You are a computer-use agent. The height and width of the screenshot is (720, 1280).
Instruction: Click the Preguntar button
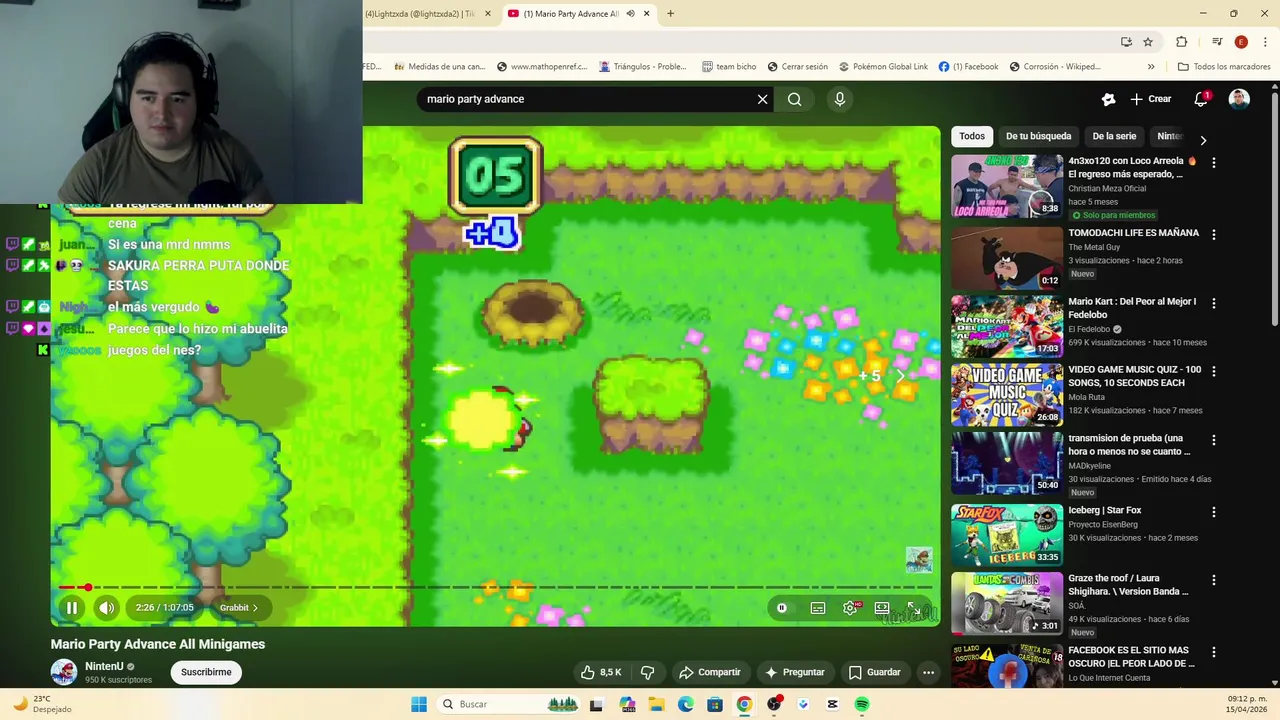[x=795, y=672]
